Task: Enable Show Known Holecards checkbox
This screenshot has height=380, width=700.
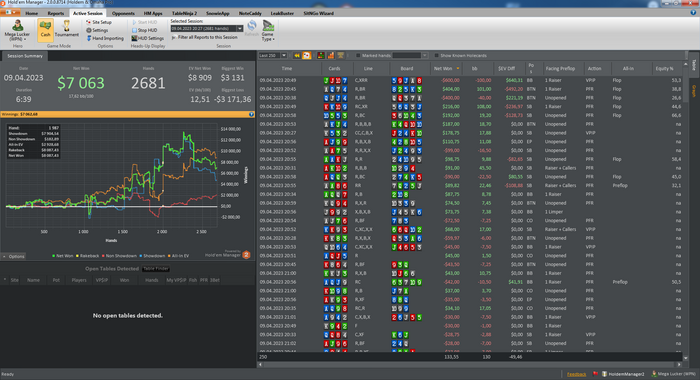Action: (436, 56)
